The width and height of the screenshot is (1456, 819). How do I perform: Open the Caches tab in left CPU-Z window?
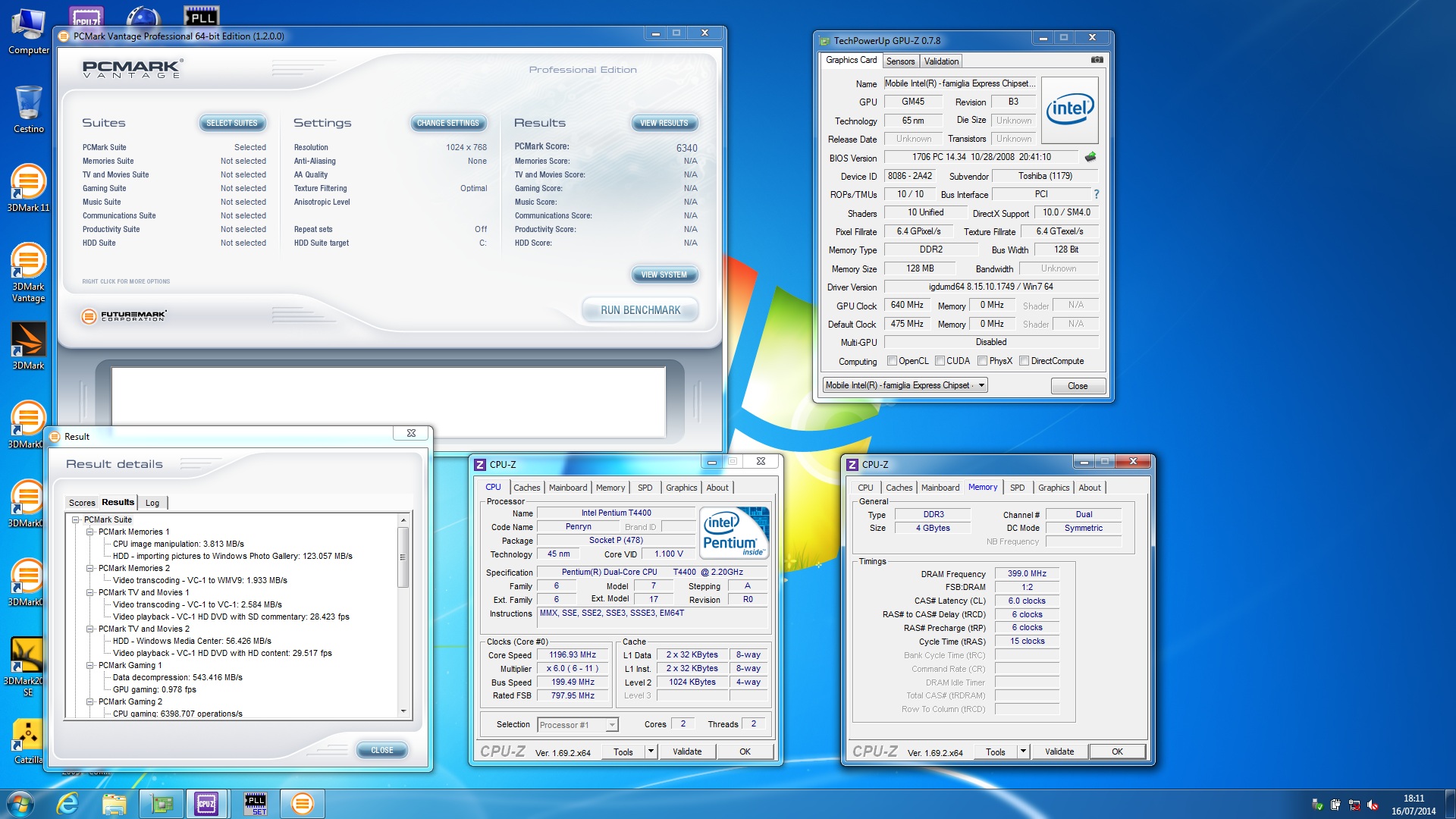point(526,488)
